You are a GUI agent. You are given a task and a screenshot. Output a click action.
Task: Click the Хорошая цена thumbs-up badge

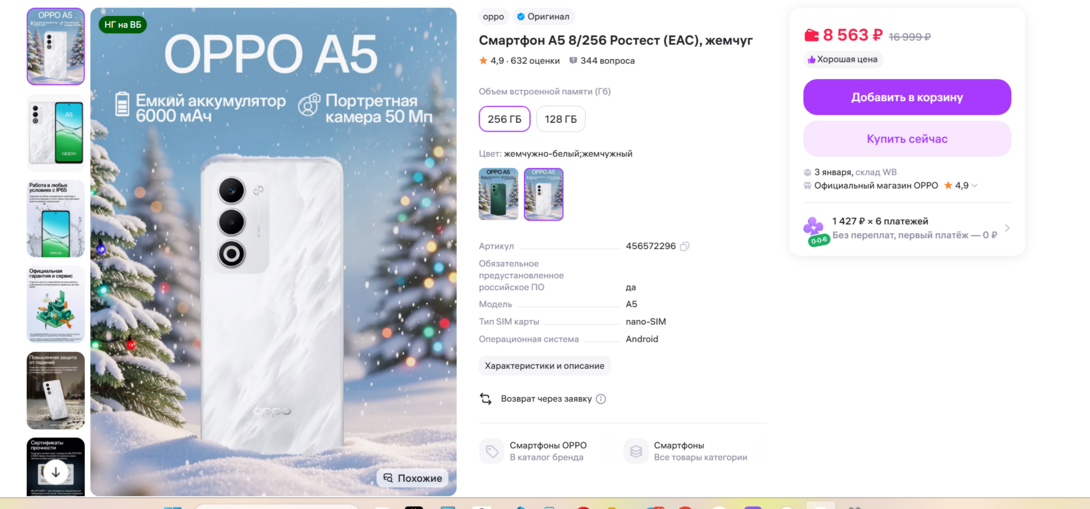click(x=842, y=59)
